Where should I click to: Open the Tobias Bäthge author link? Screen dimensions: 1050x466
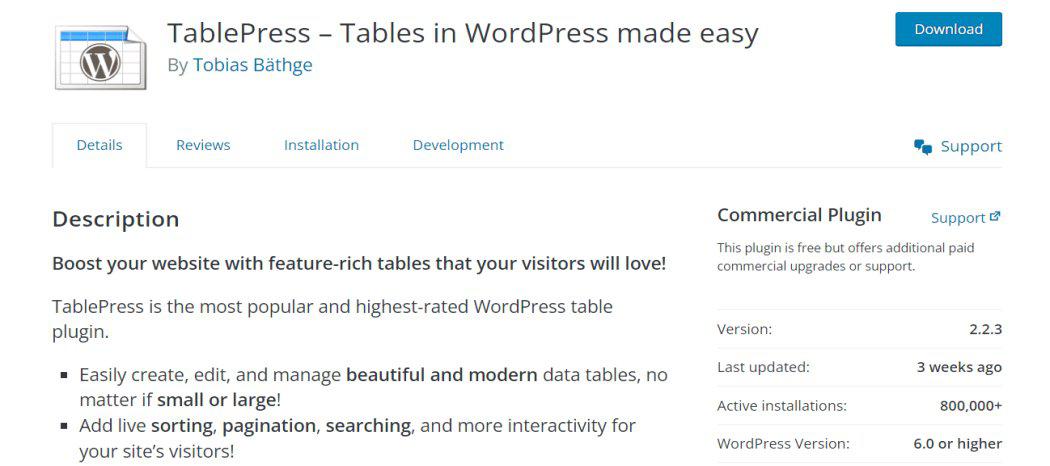(x=252, y=65)
